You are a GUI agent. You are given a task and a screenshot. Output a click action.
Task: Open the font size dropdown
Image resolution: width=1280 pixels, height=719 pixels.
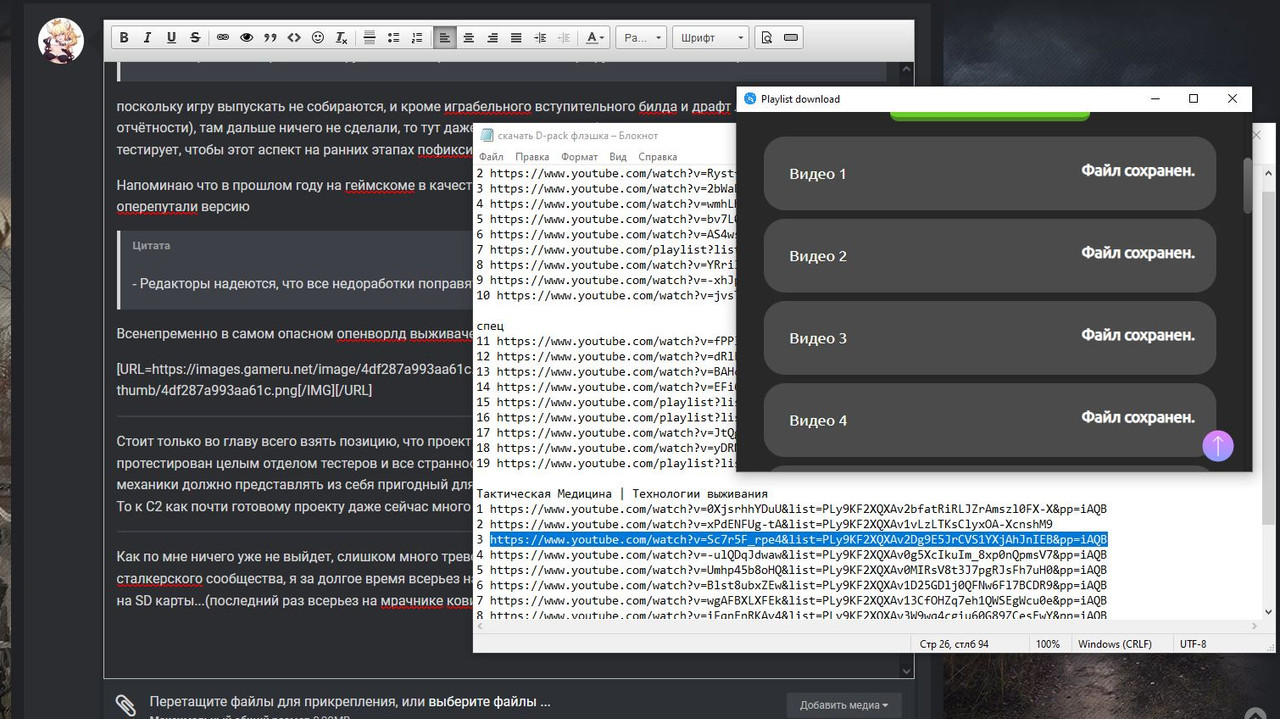(x=641, y=38)
